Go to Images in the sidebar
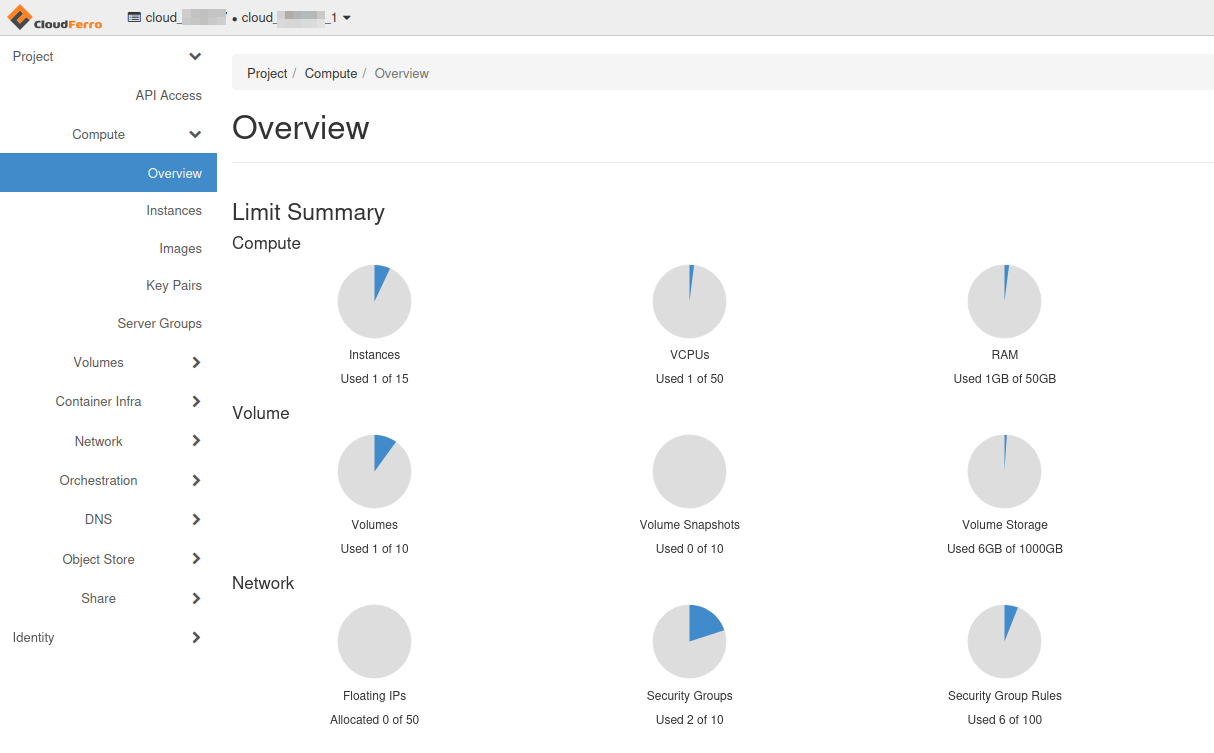The width and height of the screenshot is (1214, 753). click(180, 249)
